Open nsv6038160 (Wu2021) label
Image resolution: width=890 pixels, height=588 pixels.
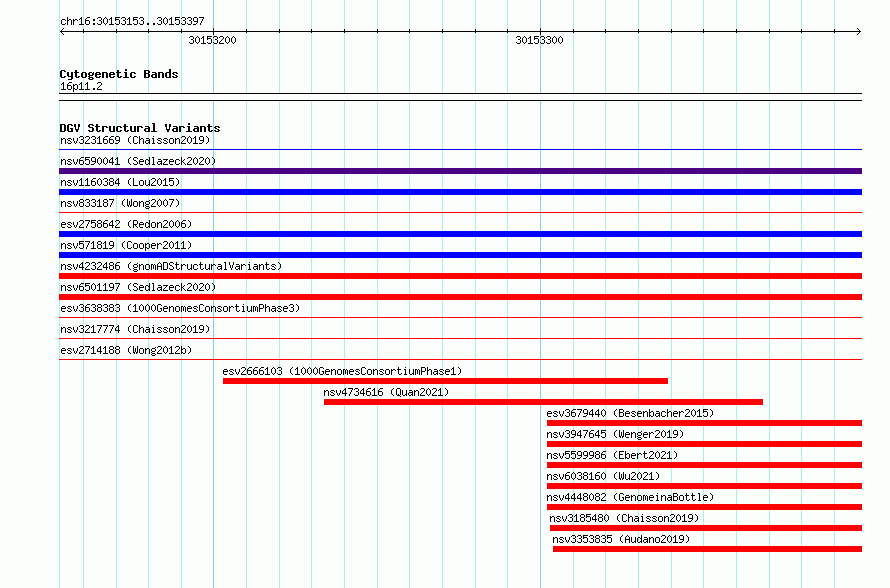point(603,476)
